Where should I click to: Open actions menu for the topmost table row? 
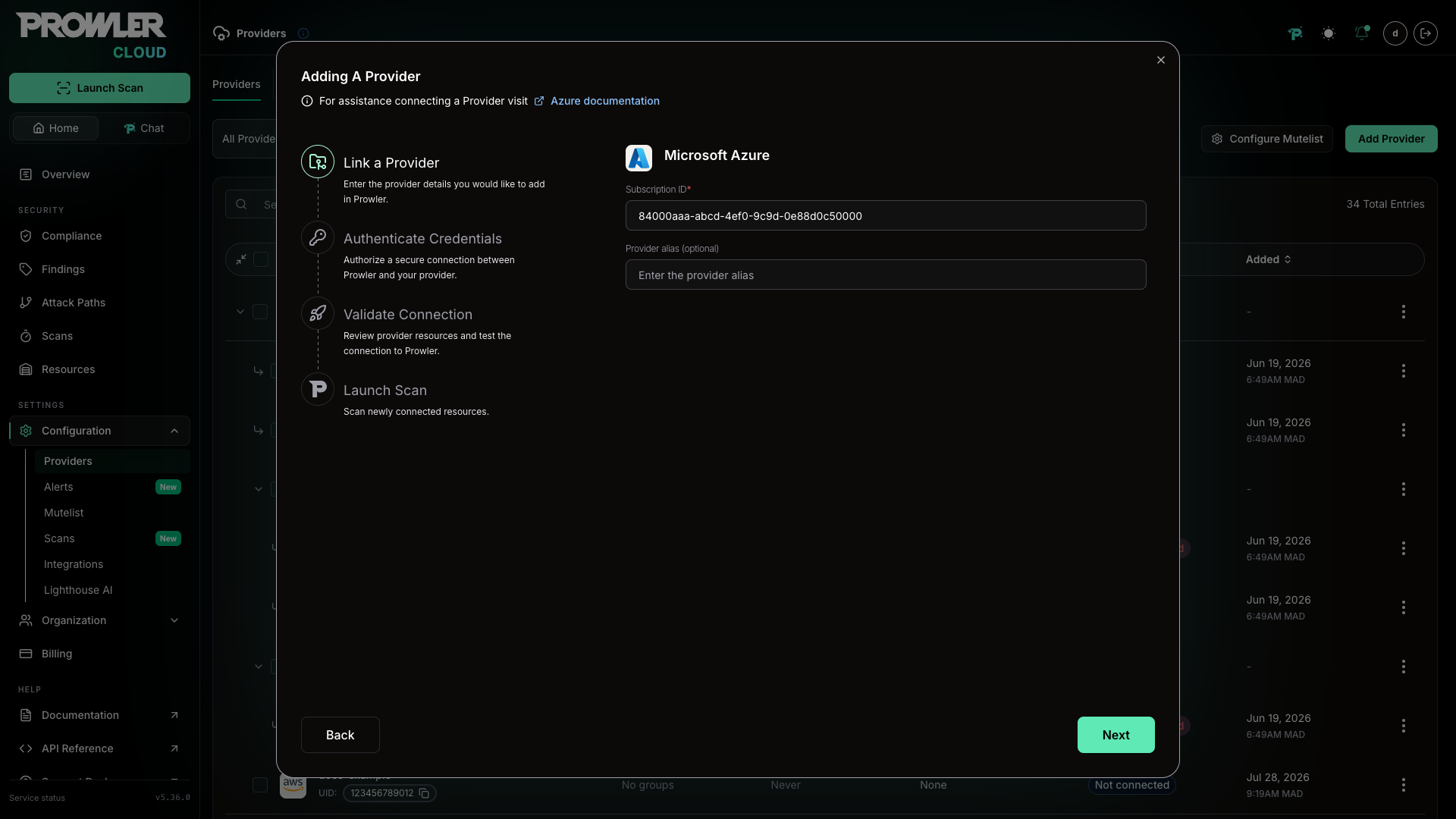click(x=1403, y=312)
